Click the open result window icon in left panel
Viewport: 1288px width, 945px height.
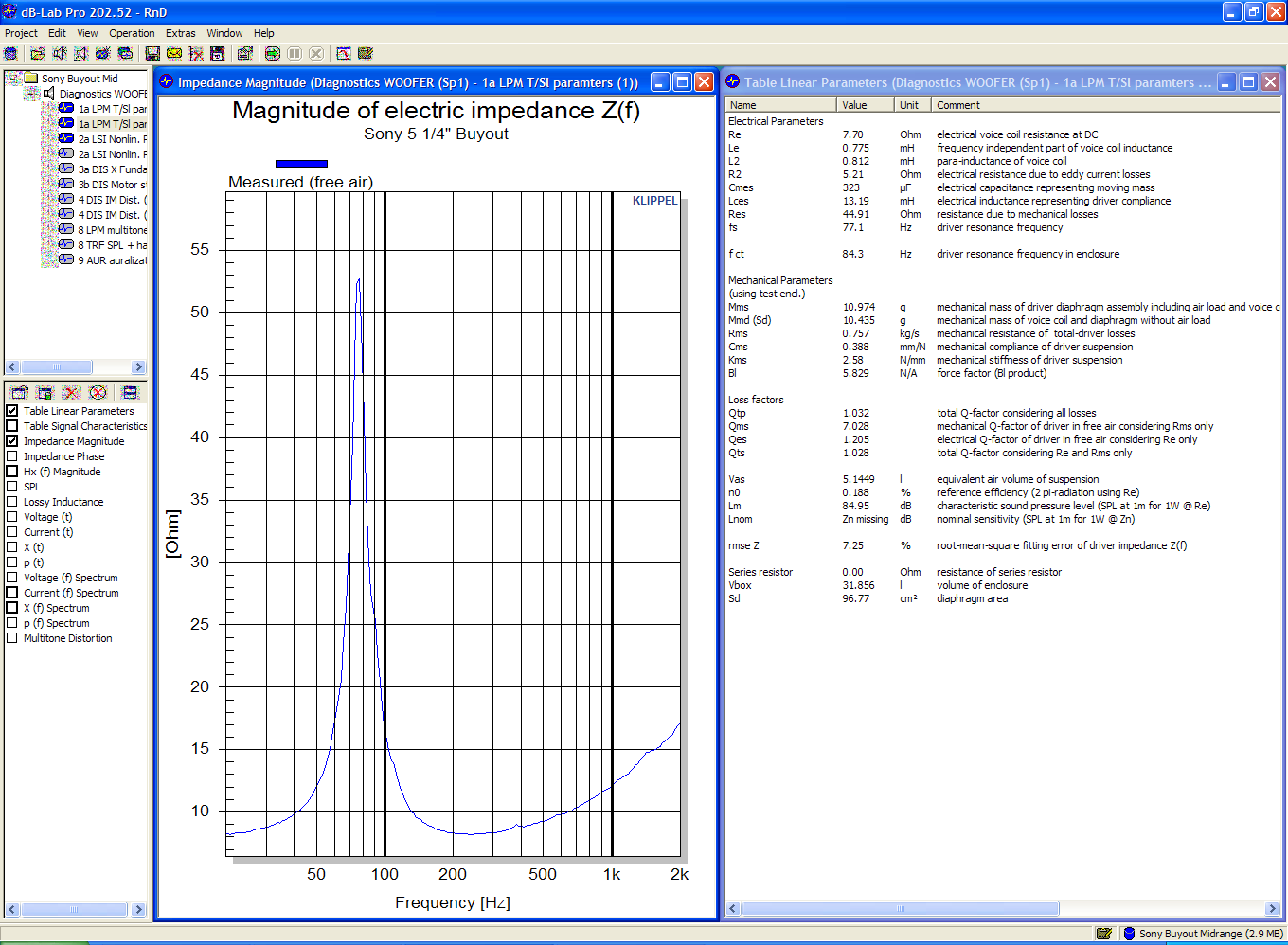tap(19, 392)
